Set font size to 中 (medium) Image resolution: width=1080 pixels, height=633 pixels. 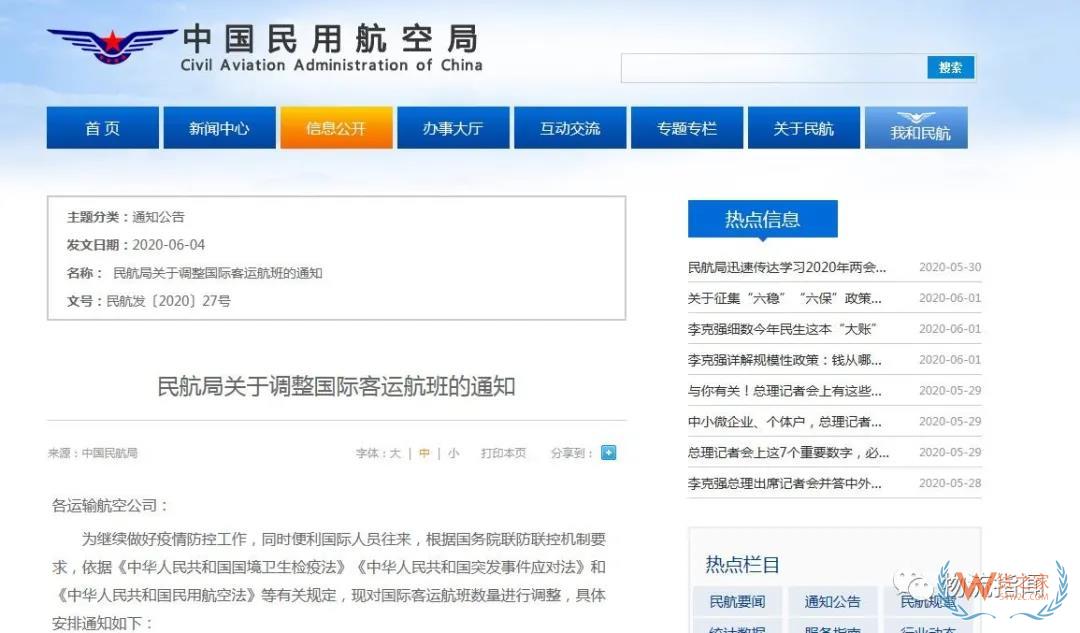pyautogui.click(x=424, y=453)
